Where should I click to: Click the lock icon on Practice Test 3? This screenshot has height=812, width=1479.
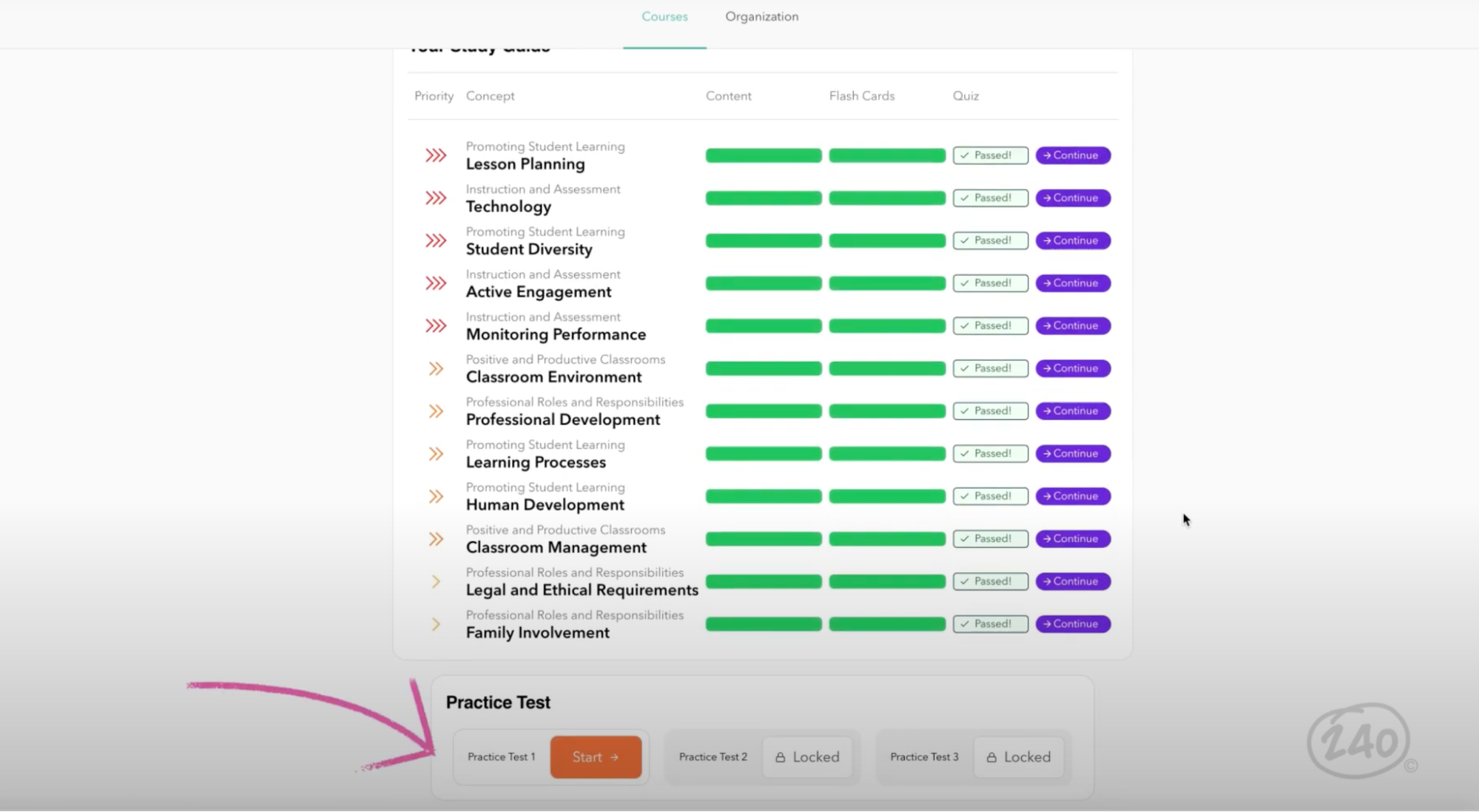tap(991, 757)
